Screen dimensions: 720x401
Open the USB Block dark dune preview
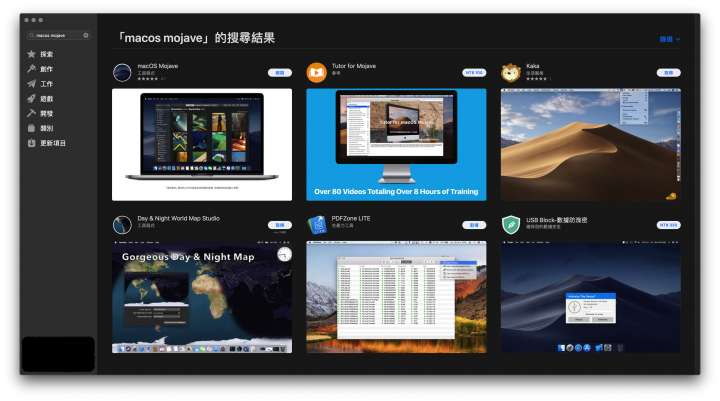click(x=591, y=297)
